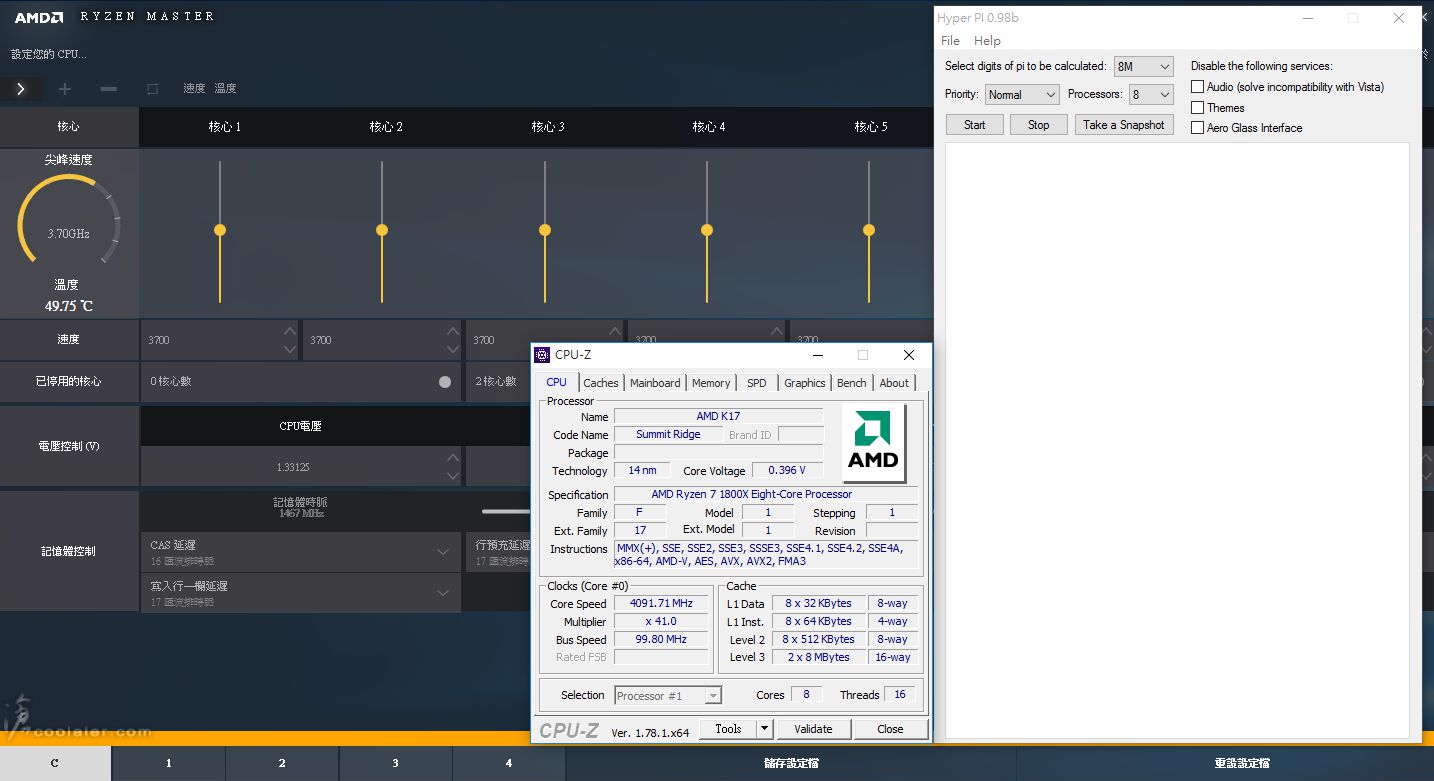The height and width of the screenshot is (781, 1434).
Task: Select profile 4 tab in Ryzen Master
Action: 509,763
